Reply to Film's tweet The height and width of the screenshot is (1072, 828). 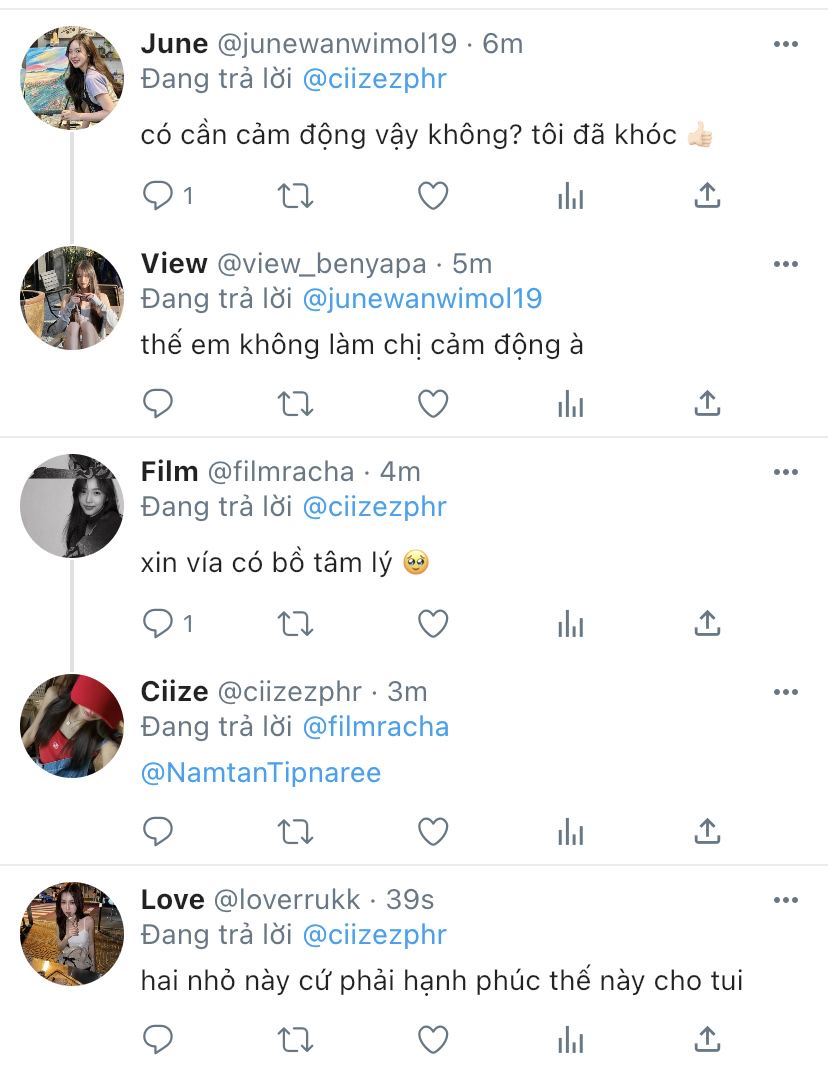coord(158,624)
